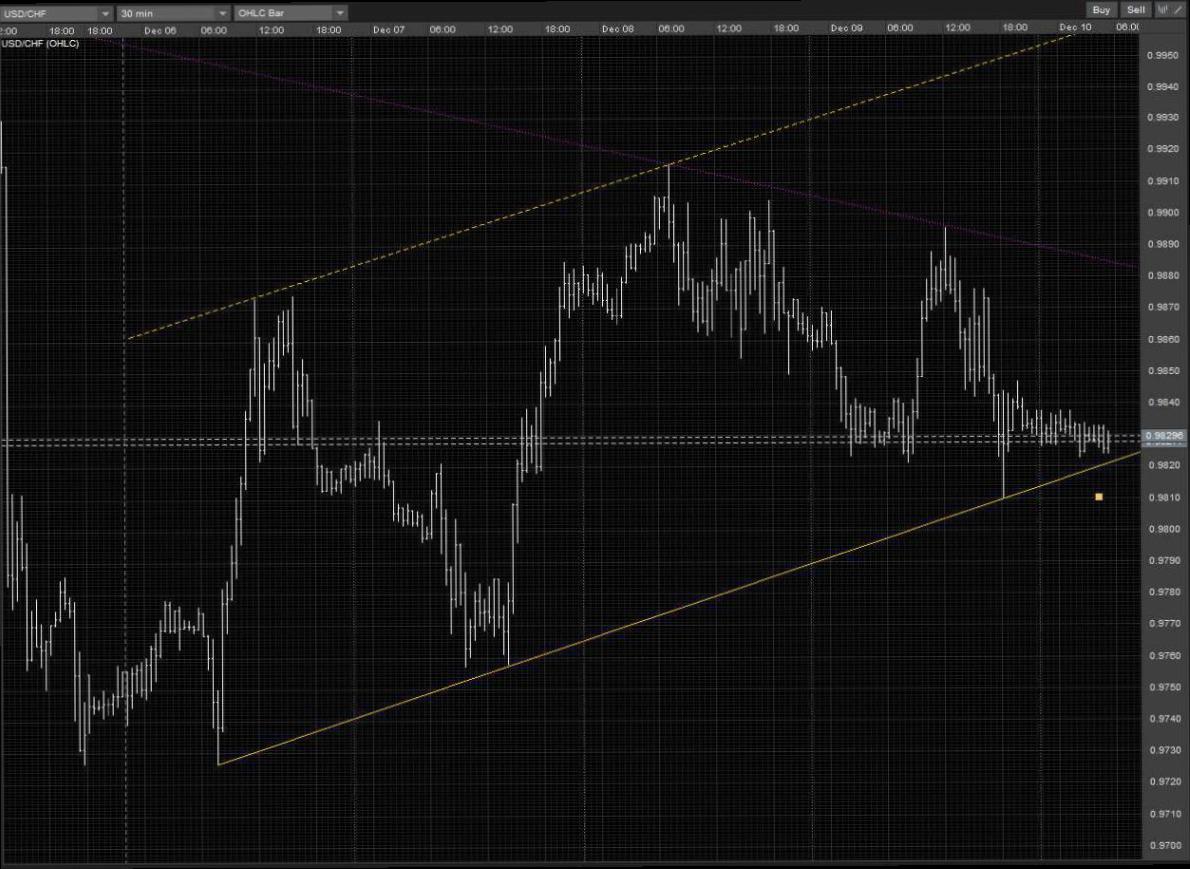Click the Buy button
This screenshot has height=869, width=1190.
(x=1101, y=10)
